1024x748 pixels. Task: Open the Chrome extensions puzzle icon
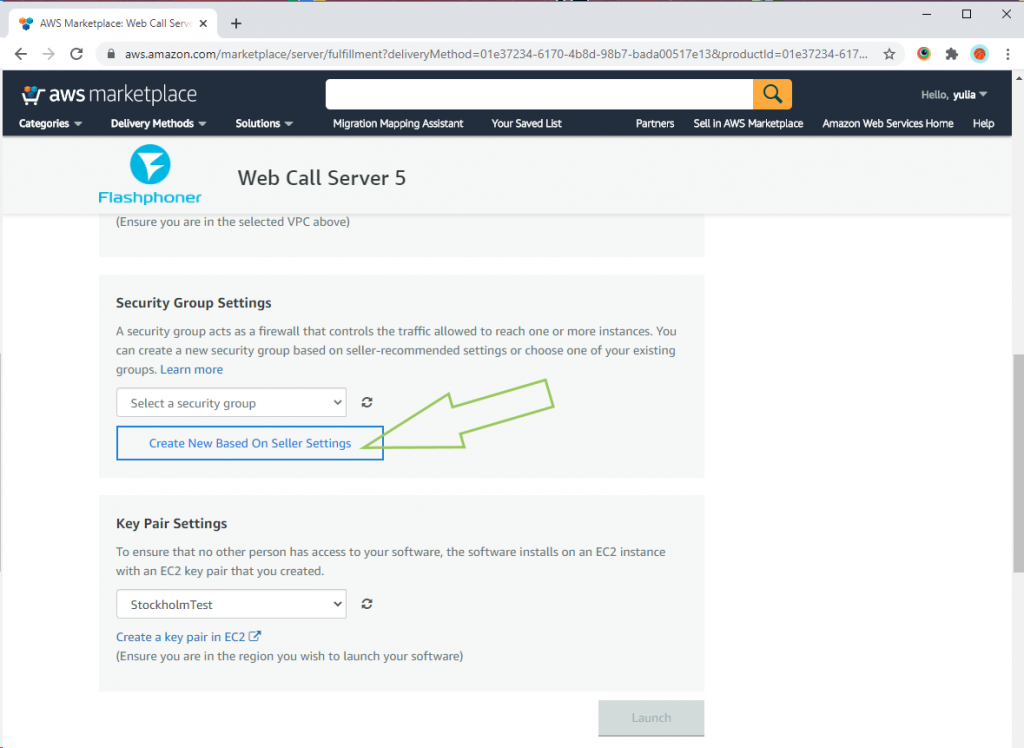pyautogui.click(x=952, y=54)
